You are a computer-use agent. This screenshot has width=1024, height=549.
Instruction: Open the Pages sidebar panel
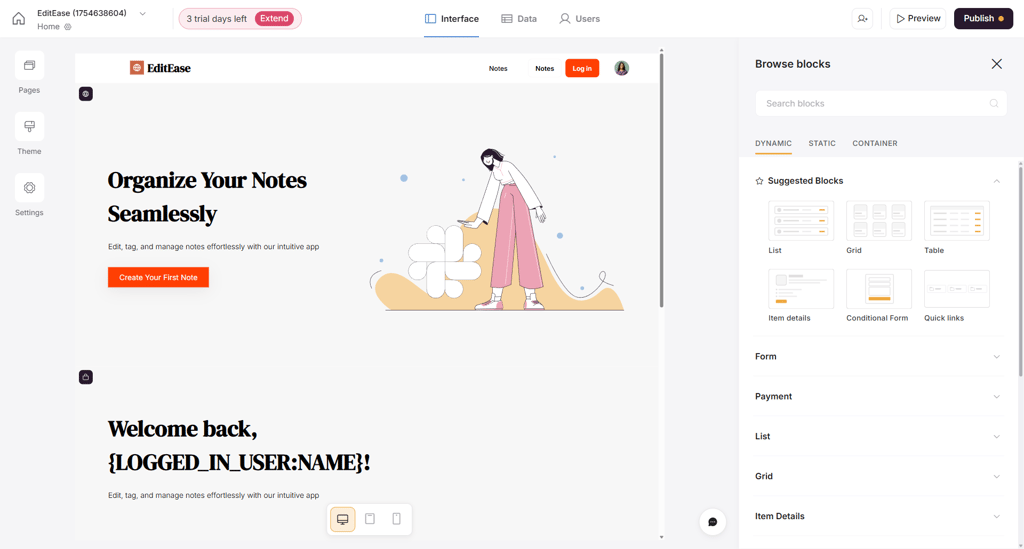point(29,72)
